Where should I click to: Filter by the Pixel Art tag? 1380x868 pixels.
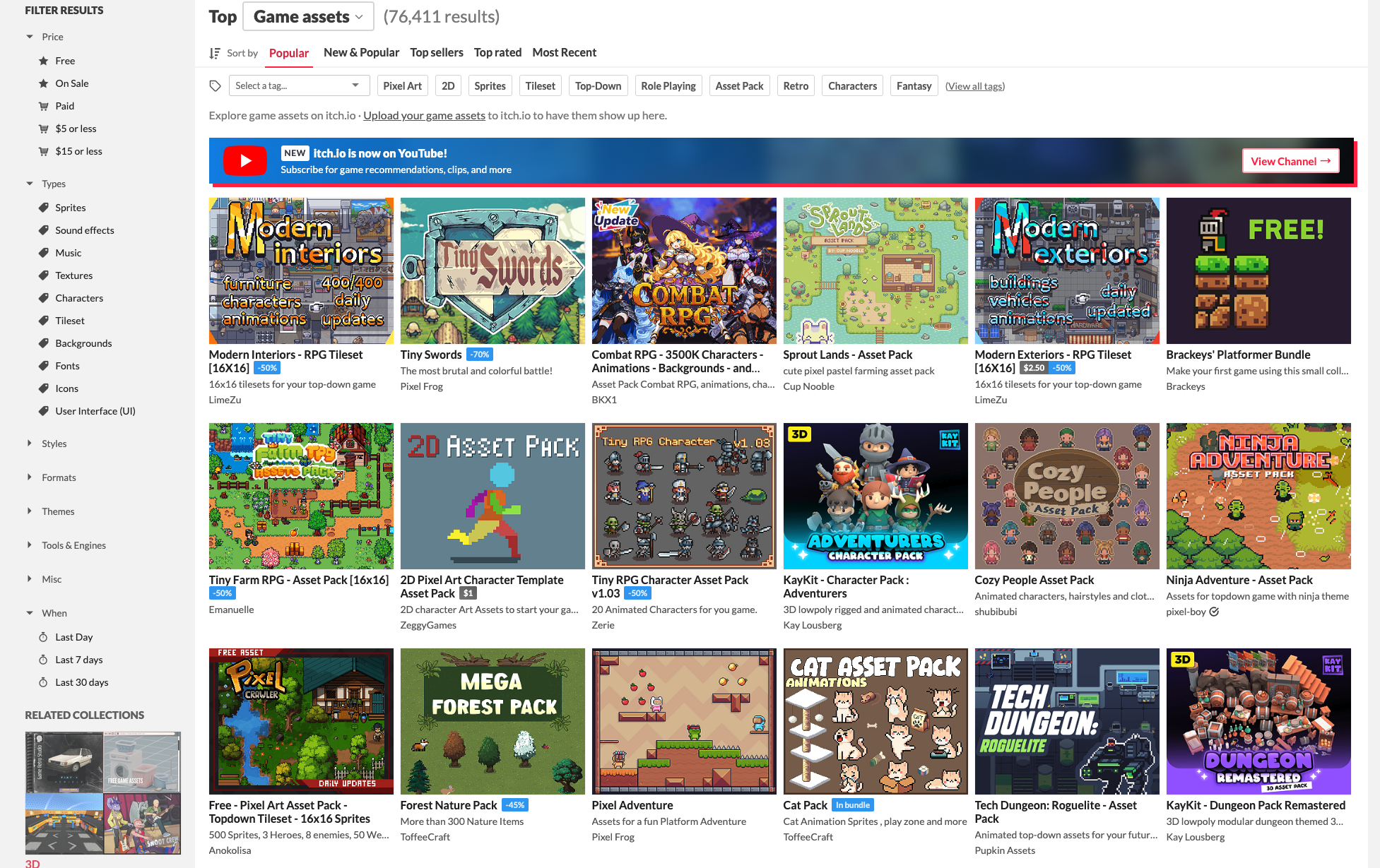point(402,86)
